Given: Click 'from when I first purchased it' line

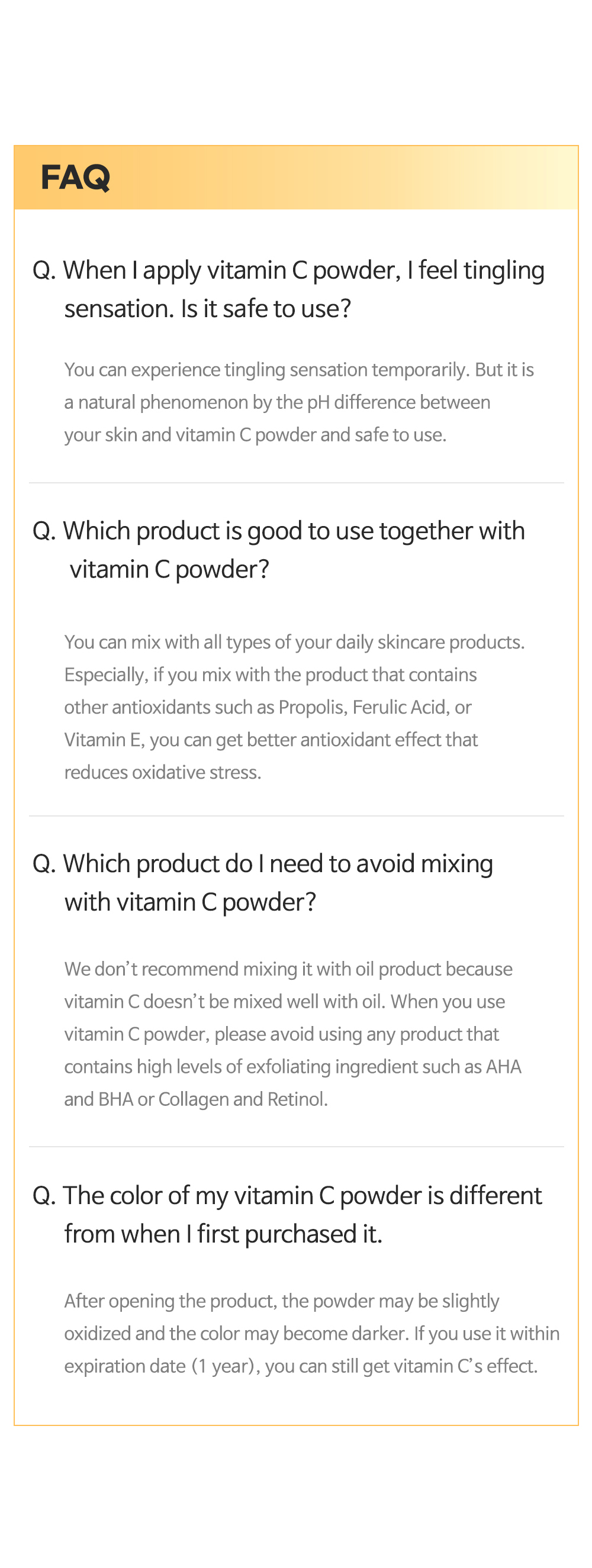Looking at the screenshot, I should click(x=224, y=1234).
